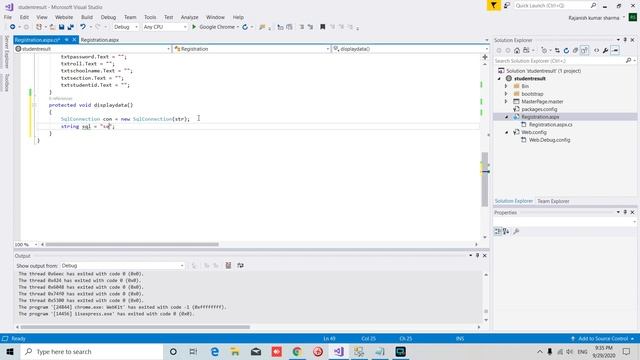640x360 pixels.
Task: Click the New Project toolbar icon
Action: tap(39, 27)
